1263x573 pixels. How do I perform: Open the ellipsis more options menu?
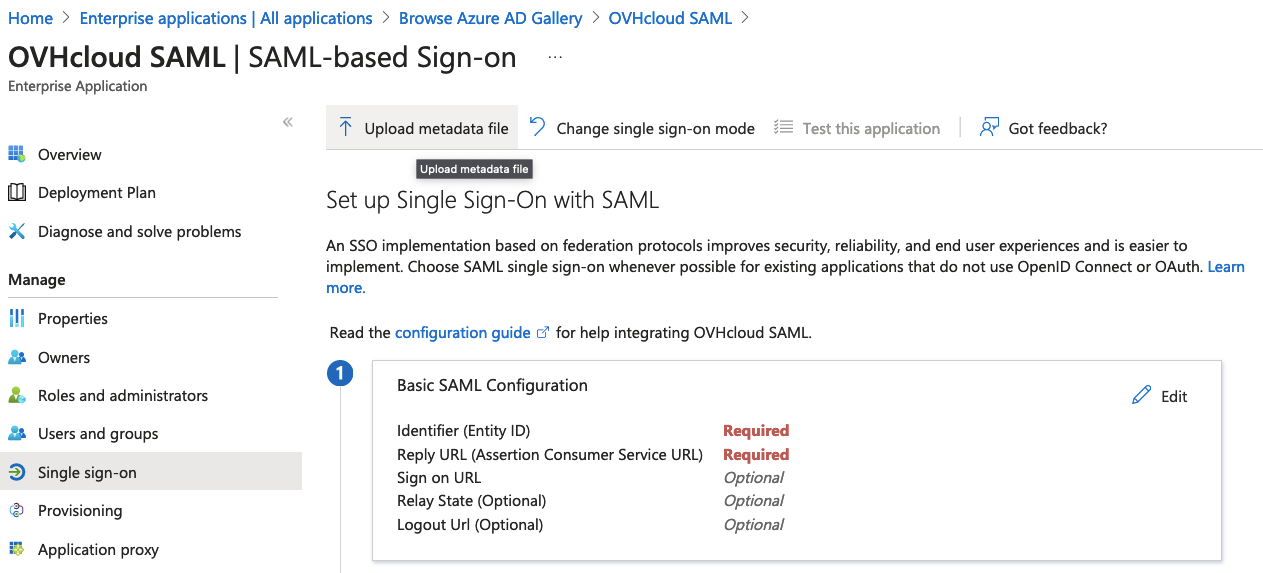555,58
